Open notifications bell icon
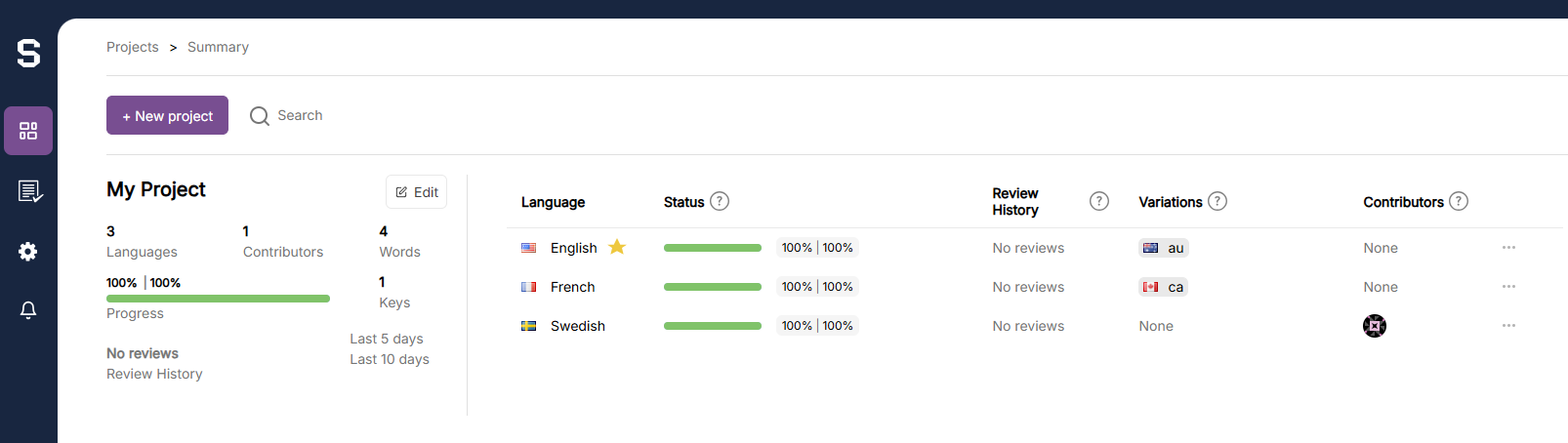The width and height of the screenshot is (1568, 443). [x=28, y=310]
